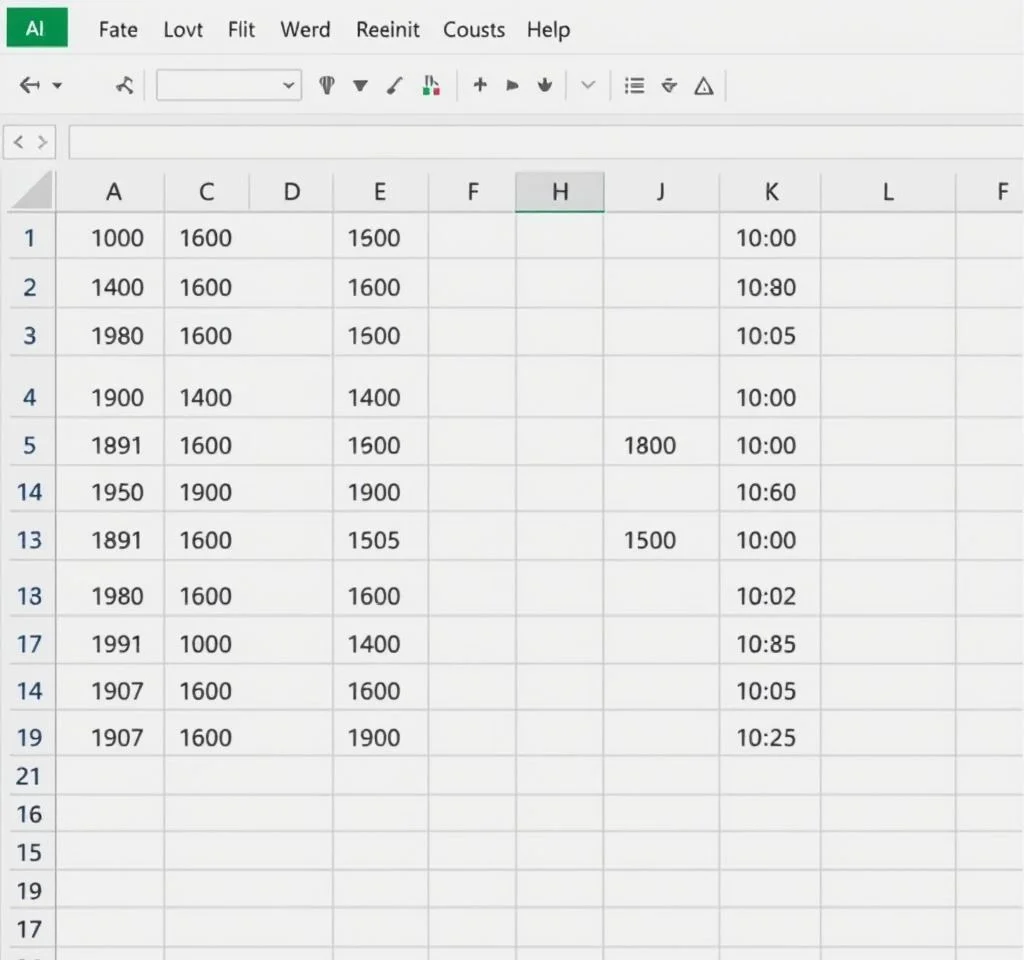Screen dimensions: 1024x960
Task: Expand the small arrow beside back icon
Action: pos(57,86)
